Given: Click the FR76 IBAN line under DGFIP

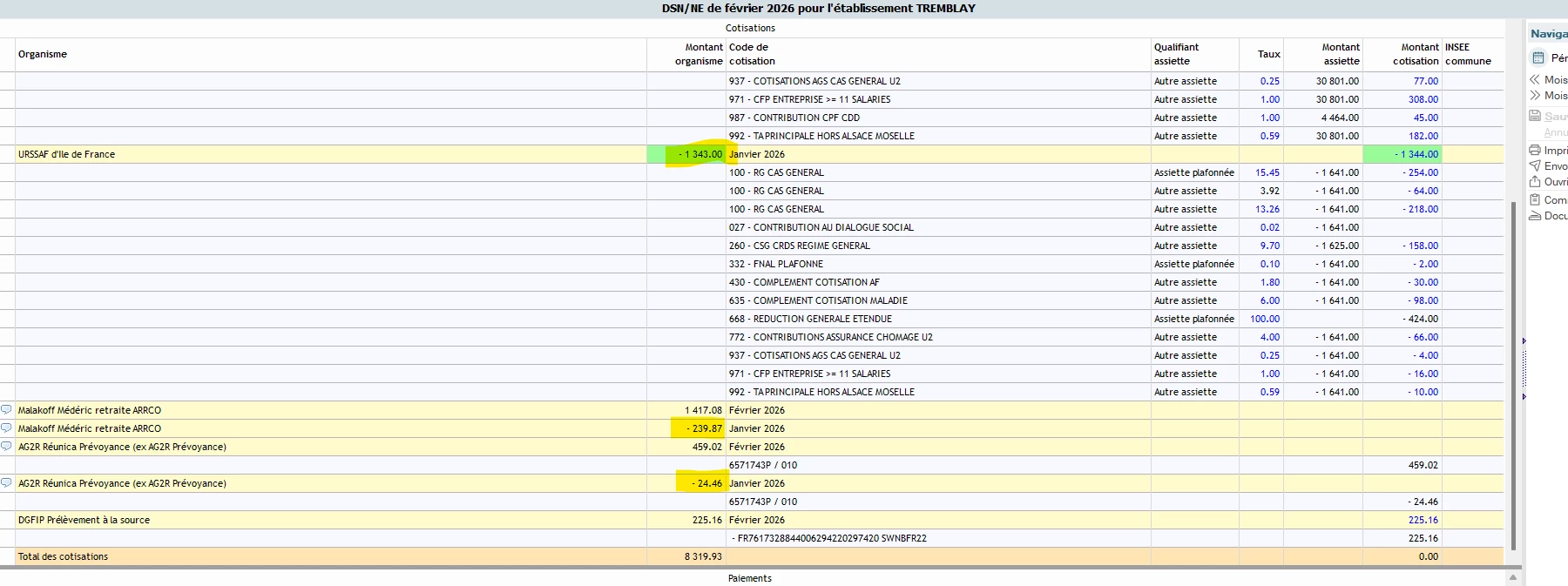Looking at the screenshot, I should [x=829, y=538].
